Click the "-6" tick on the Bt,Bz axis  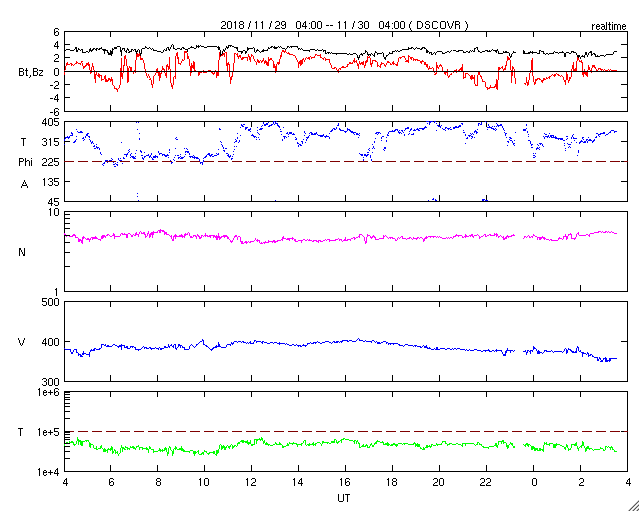[54, 111]
